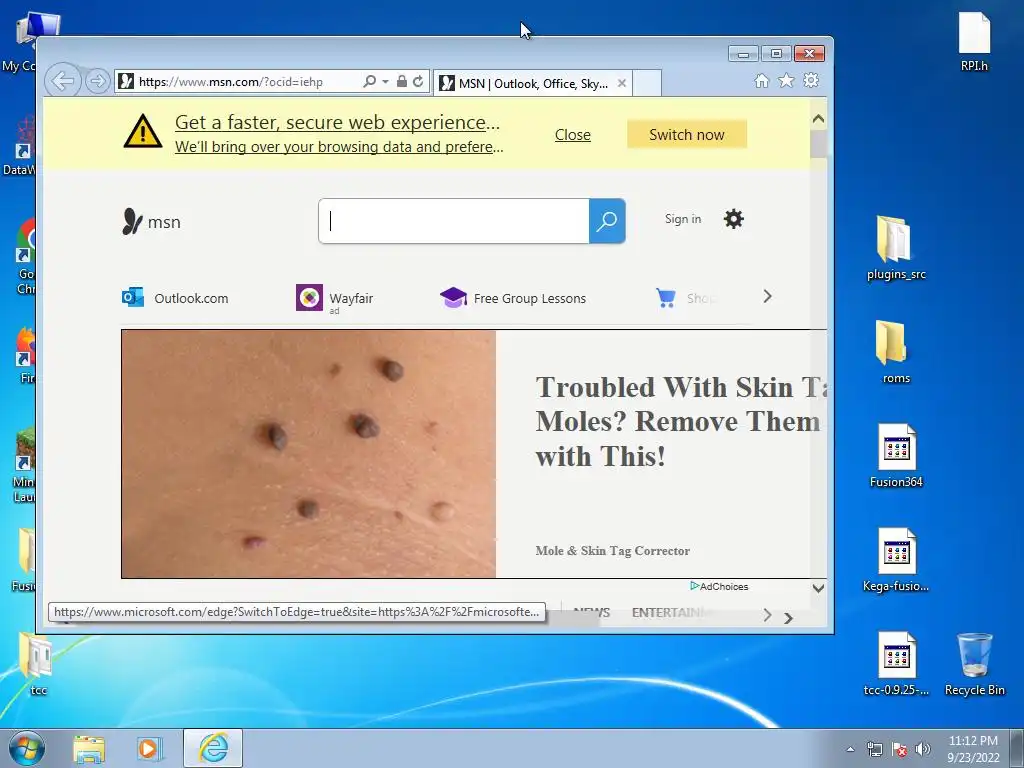Open a new blank tab
1024x768 pixels.
pyautogui.click(x=647, y=83)
